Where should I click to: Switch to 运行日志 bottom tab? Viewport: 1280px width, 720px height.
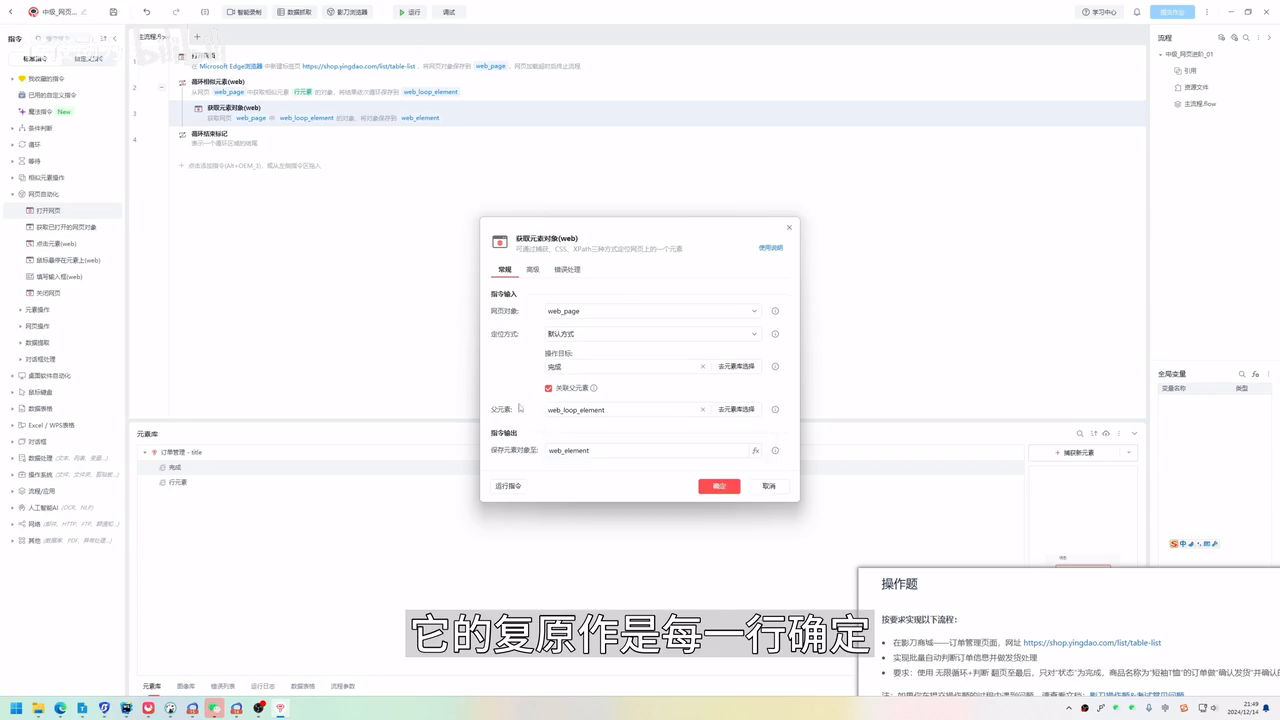[262, 686]
